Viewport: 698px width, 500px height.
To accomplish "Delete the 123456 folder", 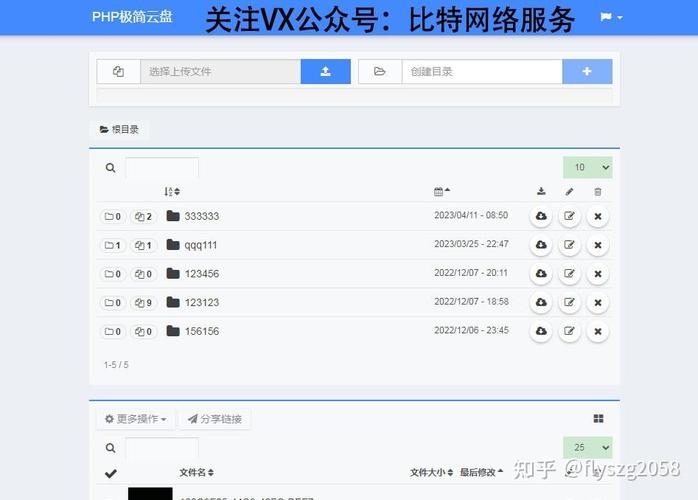I will pyautogui.click(x=598, y=273).
